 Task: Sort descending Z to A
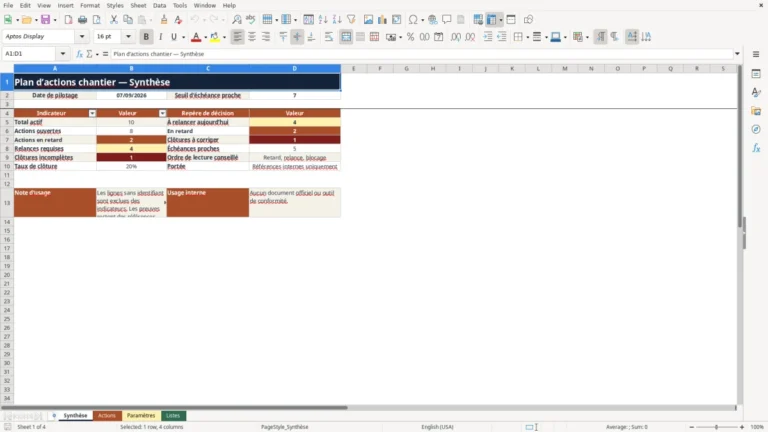[337, 20]
